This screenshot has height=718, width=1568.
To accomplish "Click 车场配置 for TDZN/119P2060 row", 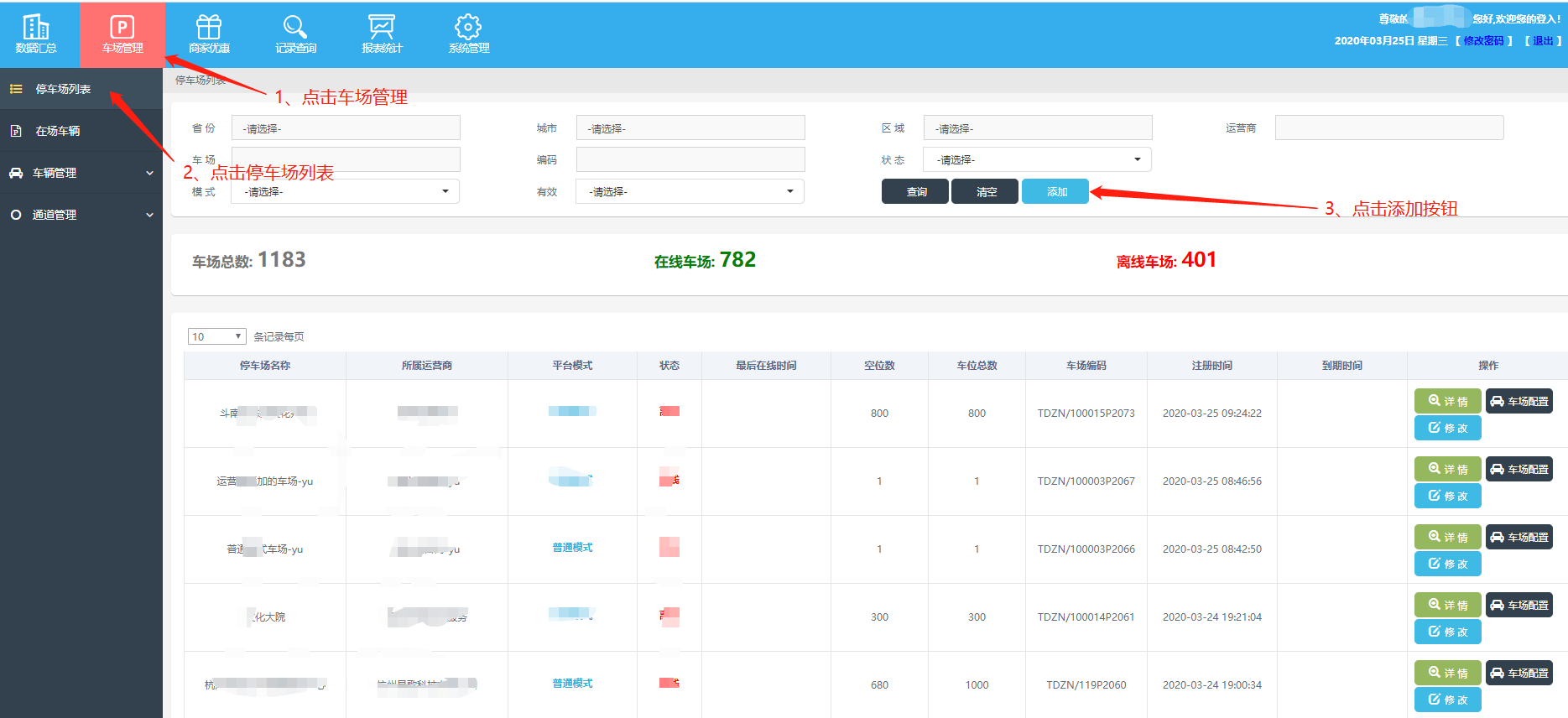I will [x=1519, y=673].
